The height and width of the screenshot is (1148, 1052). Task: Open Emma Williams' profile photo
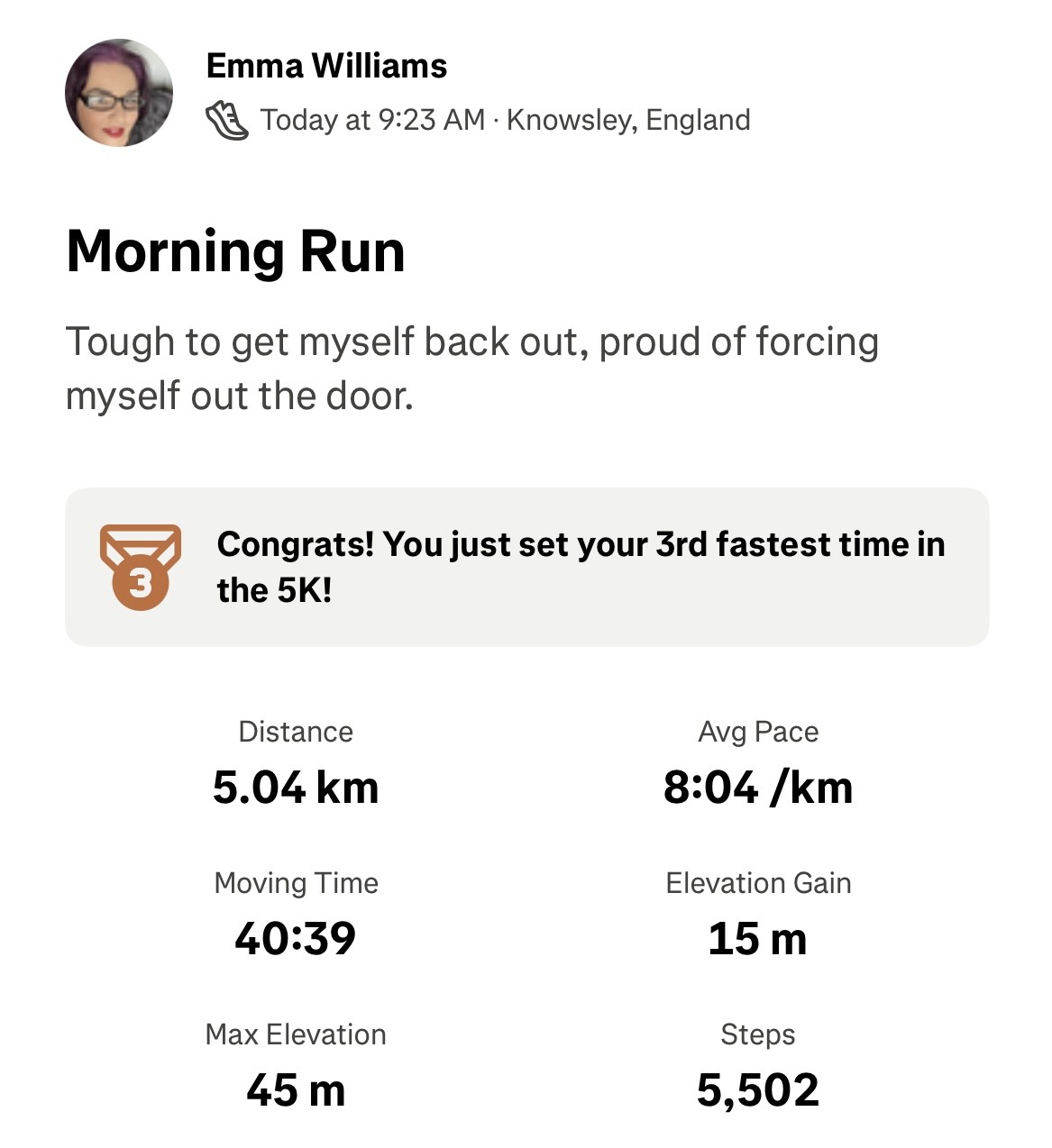pos(119,93)
